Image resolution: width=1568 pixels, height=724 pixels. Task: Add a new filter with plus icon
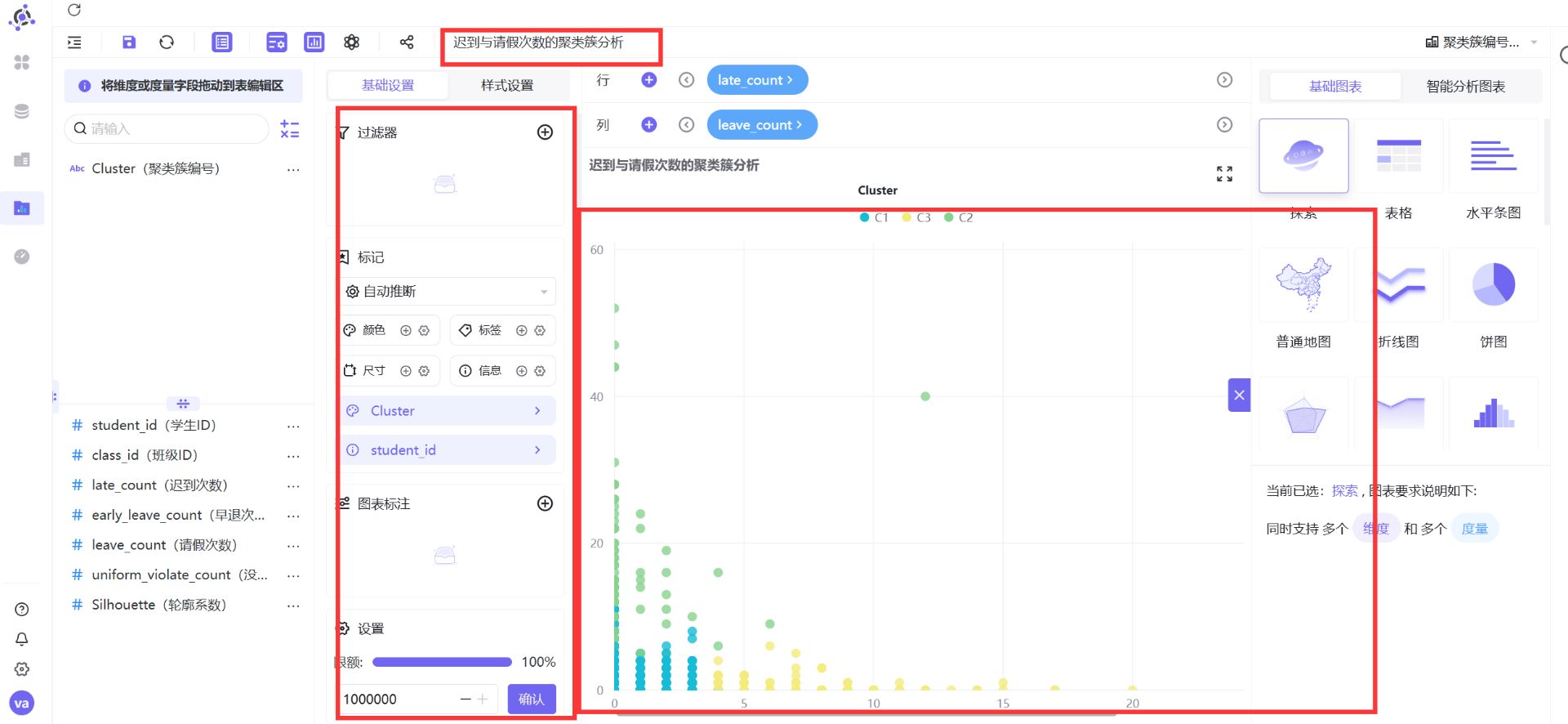pos(545,132)
